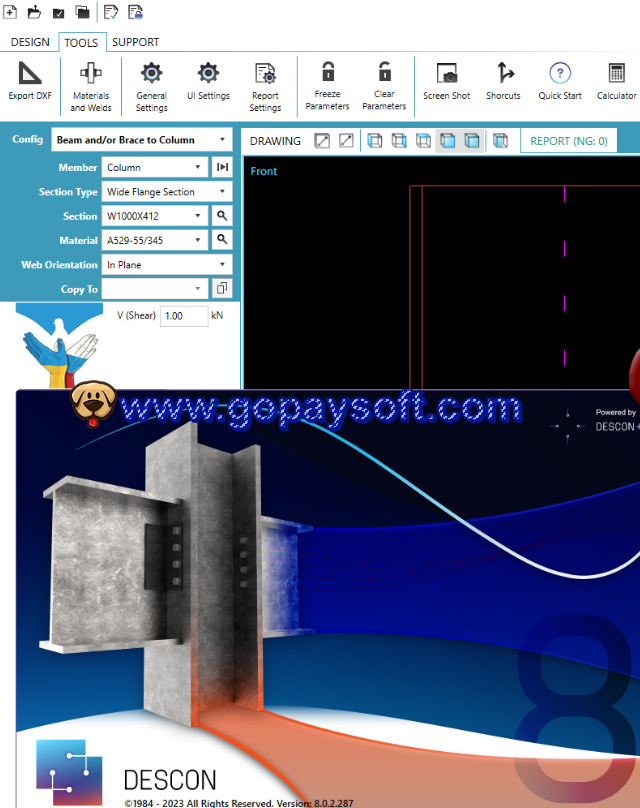Open the REPORT (NG: 0) tab

pyautogui.click(x=569, y=141)
